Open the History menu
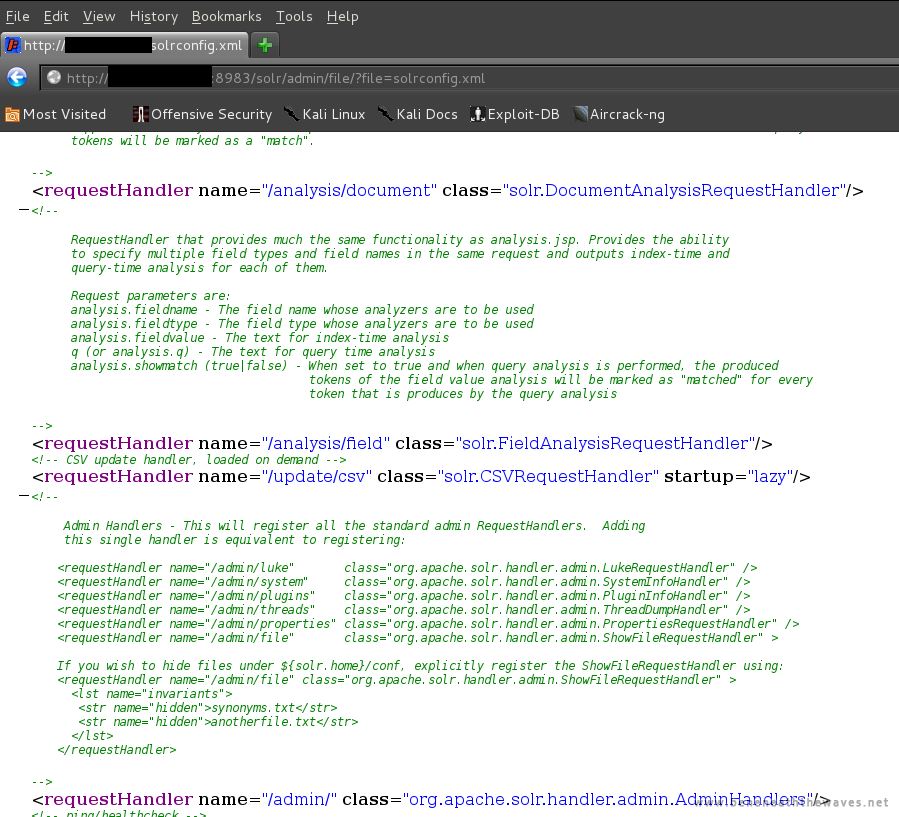Screen dimensions: 899x817 (154, 17)
